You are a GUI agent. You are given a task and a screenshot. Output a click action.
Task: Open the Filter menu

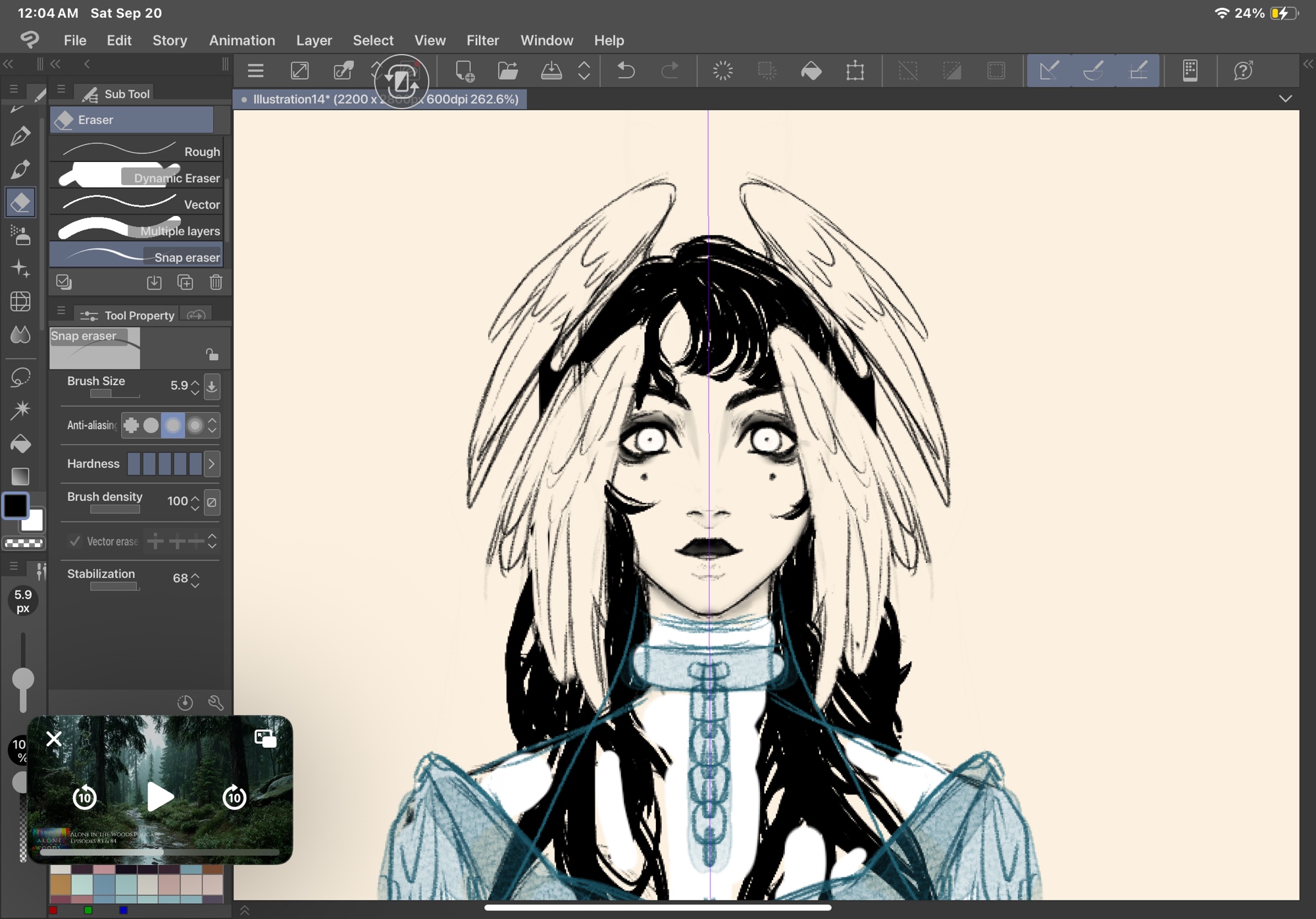[x=482, y=40]
